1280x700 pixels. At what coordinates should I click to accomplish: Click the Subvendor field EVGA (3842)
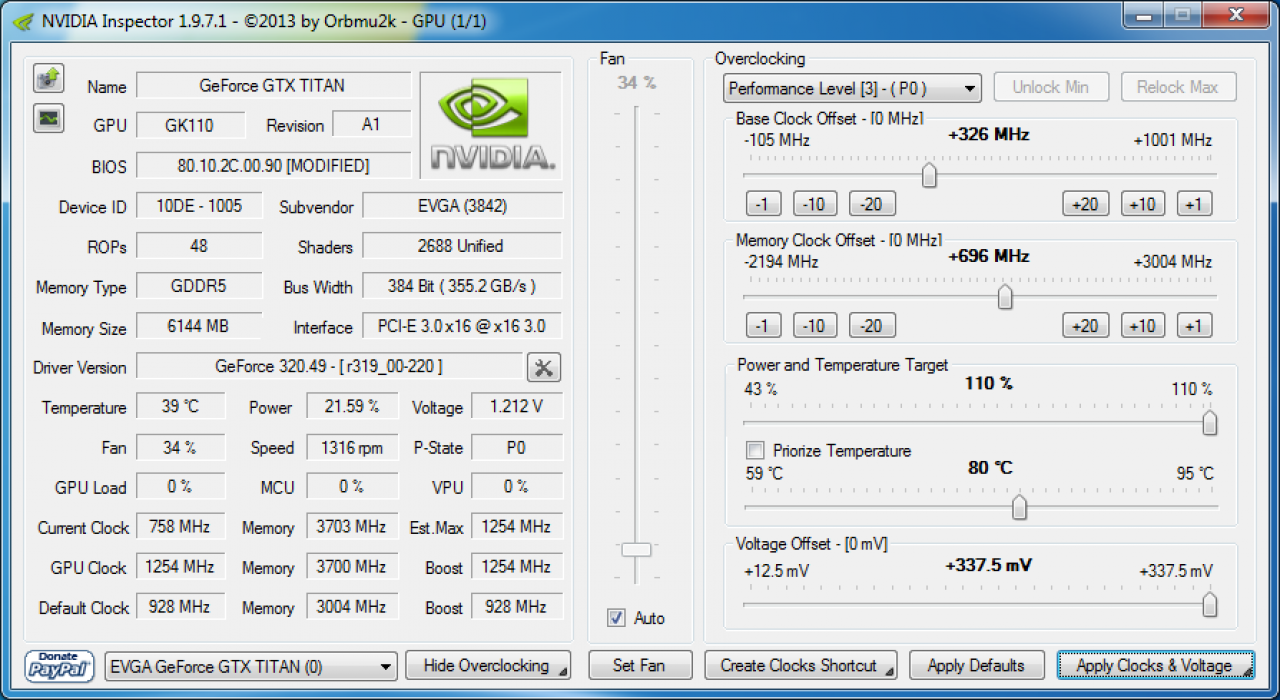[462, 206]
